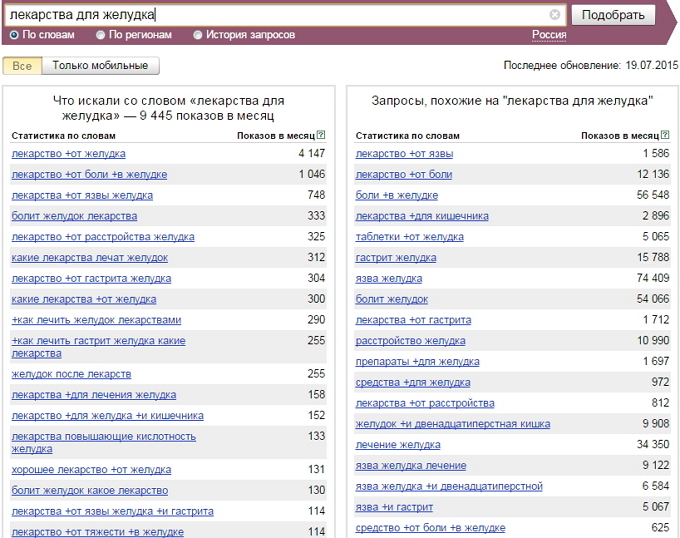
Task: Open 'лекарство +от желудка' query
Action: [69, 153]
